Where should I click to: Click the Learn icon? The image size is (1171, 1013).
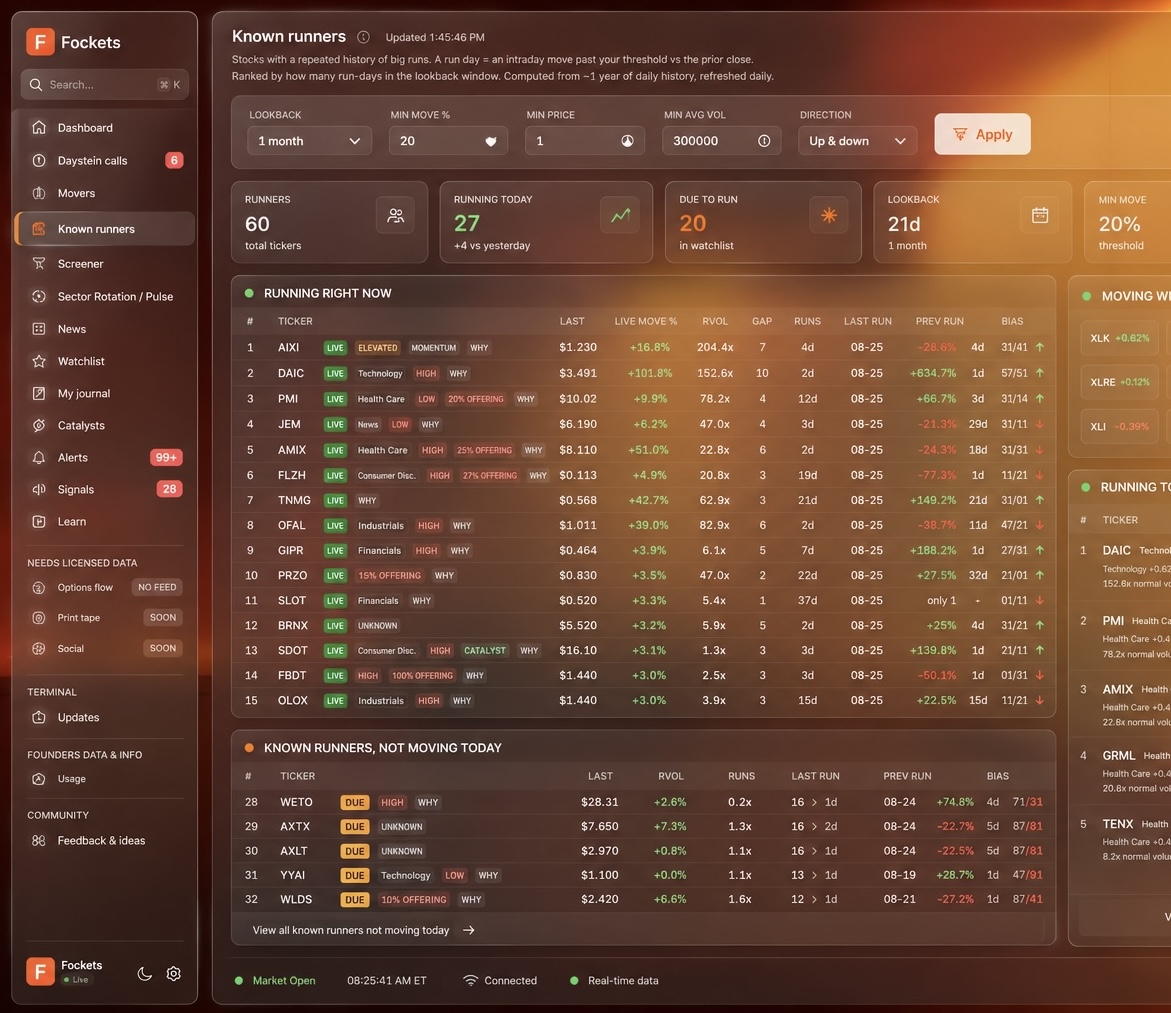click(x=39, y=521)
